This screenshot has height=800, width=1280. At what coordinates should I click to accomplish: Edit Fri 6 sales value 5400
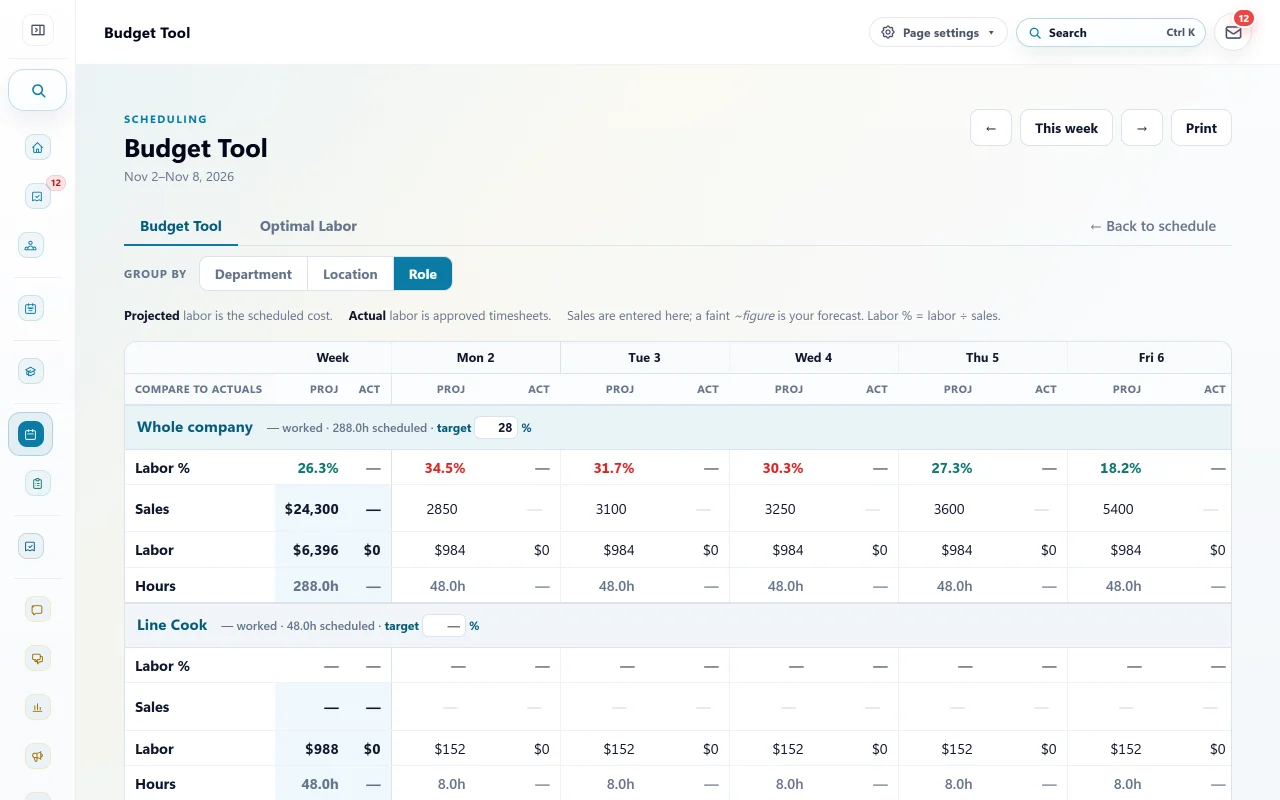[x=1118, y=509]
